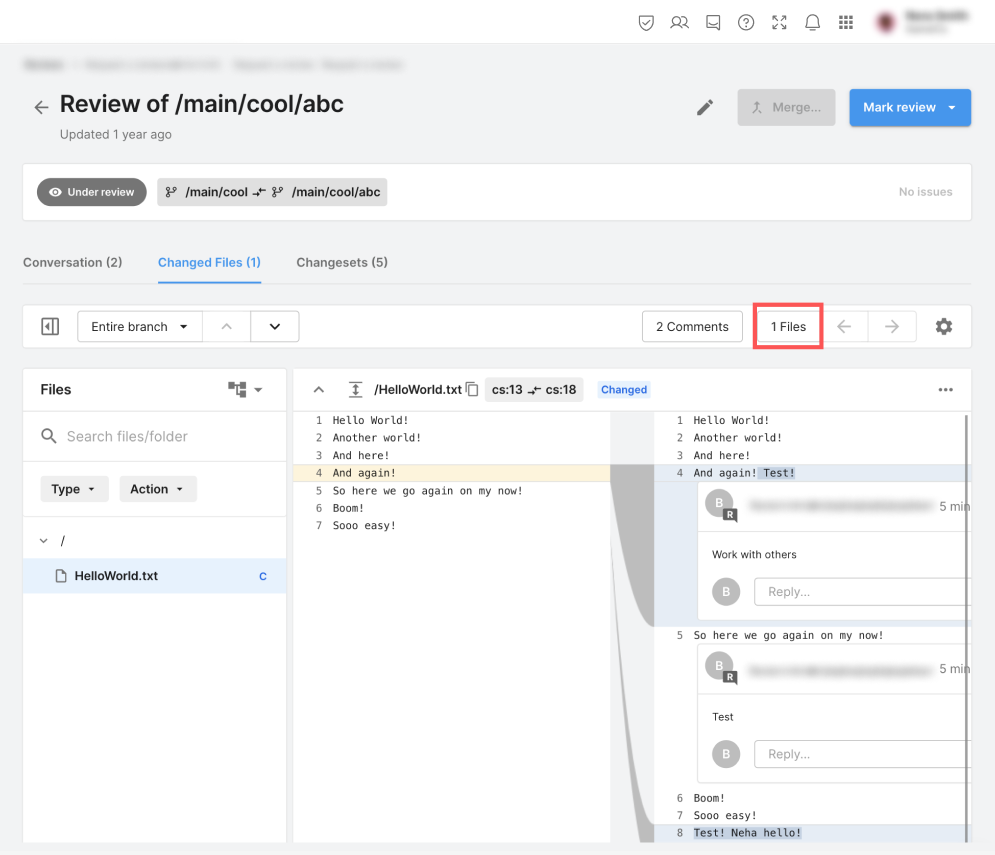The height and width of the screenshot is (855, 995).
Task: Select HelloWorld.txt in the file tree
Action: (116, 576)
